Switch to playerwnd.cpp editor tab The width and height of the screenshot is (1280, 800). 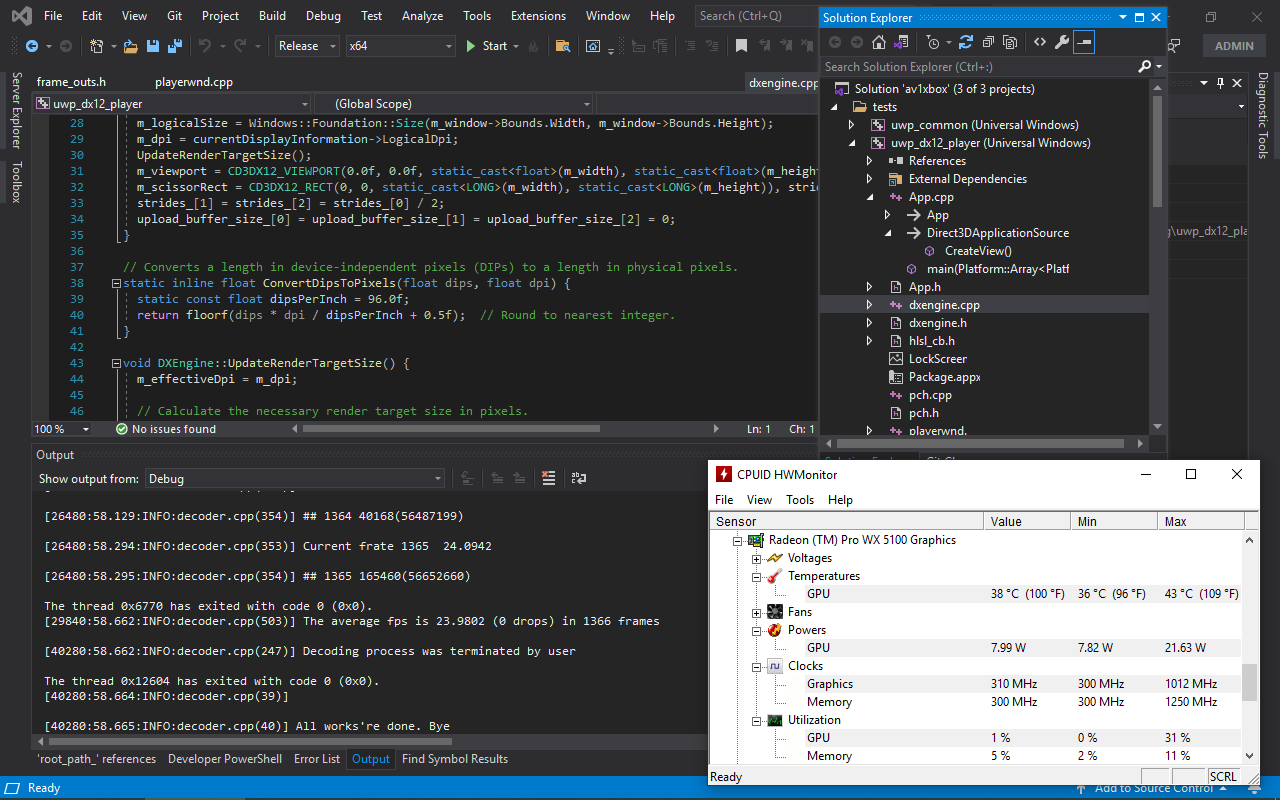click(x=194, y=82)
